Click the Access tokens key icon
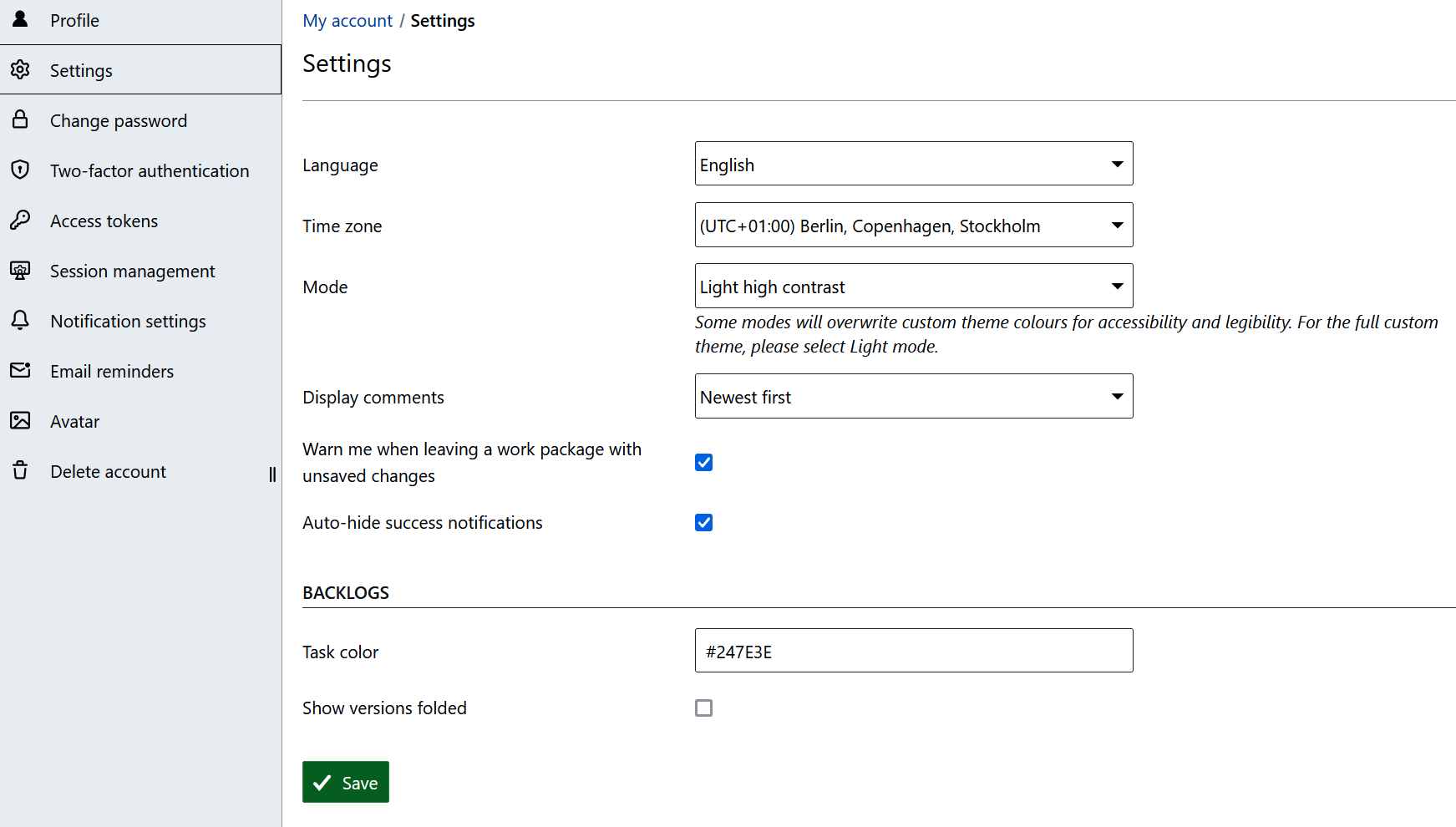Viewport: 1456px width, 827px height. 20,221
